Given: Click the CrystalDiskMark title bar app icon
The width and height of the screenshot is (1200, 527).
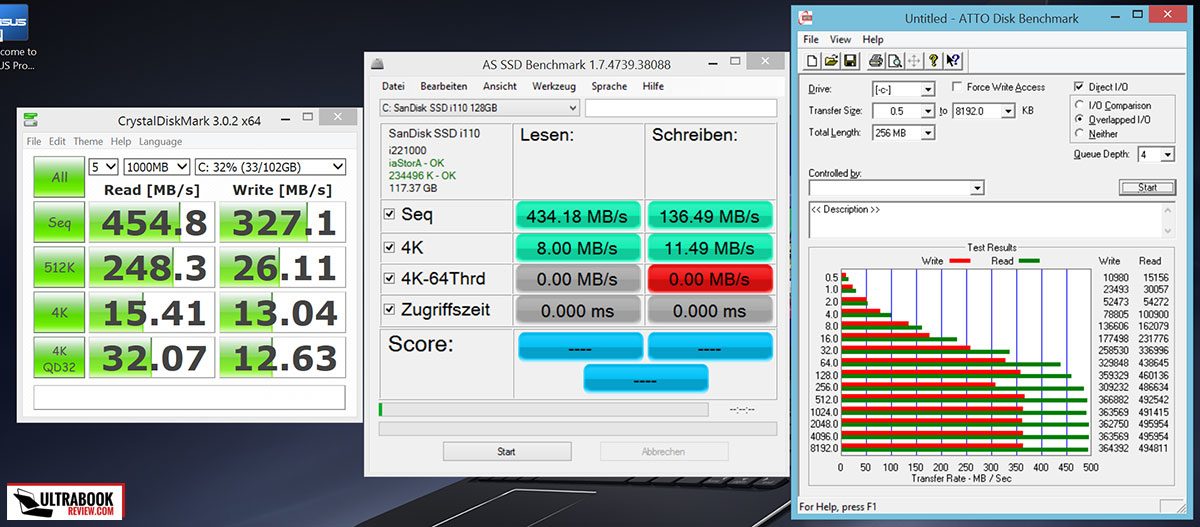Looking at the screenshot, I should [32, 120].
